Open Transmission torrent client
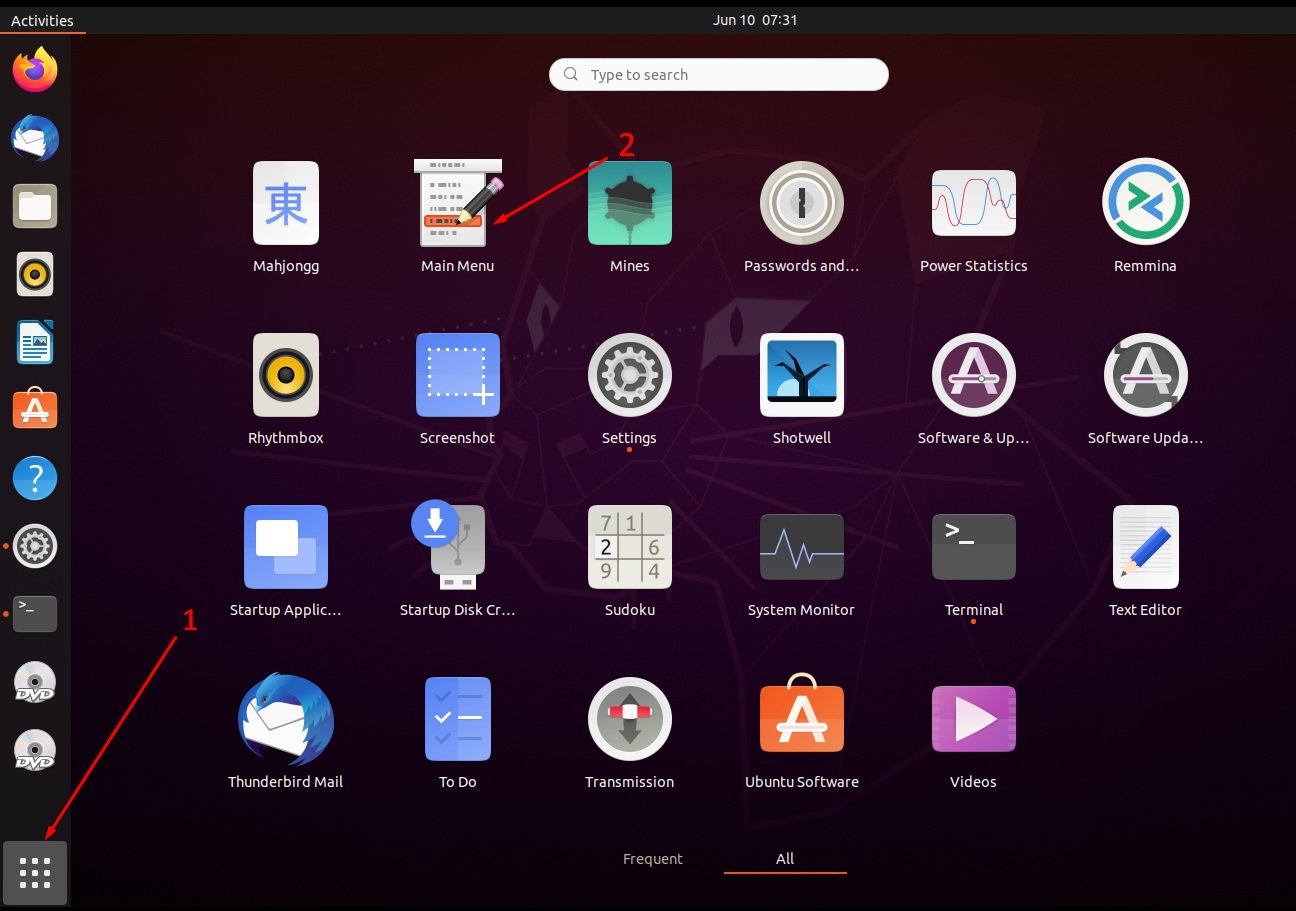Image resolution: width=1296 pixels, height=911 pixels. pyautogui.click(x=630, y=719)
